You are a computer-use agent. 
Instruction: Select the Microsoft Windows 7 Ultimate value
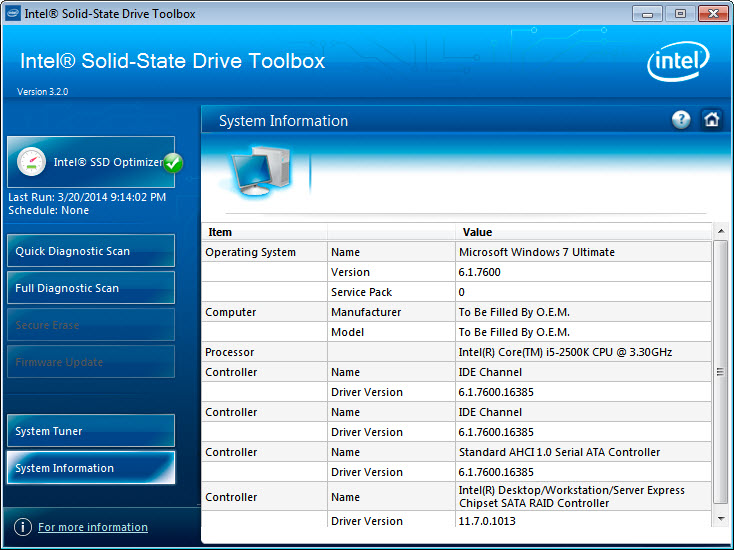pyautogui.click(x=536, y=252)
